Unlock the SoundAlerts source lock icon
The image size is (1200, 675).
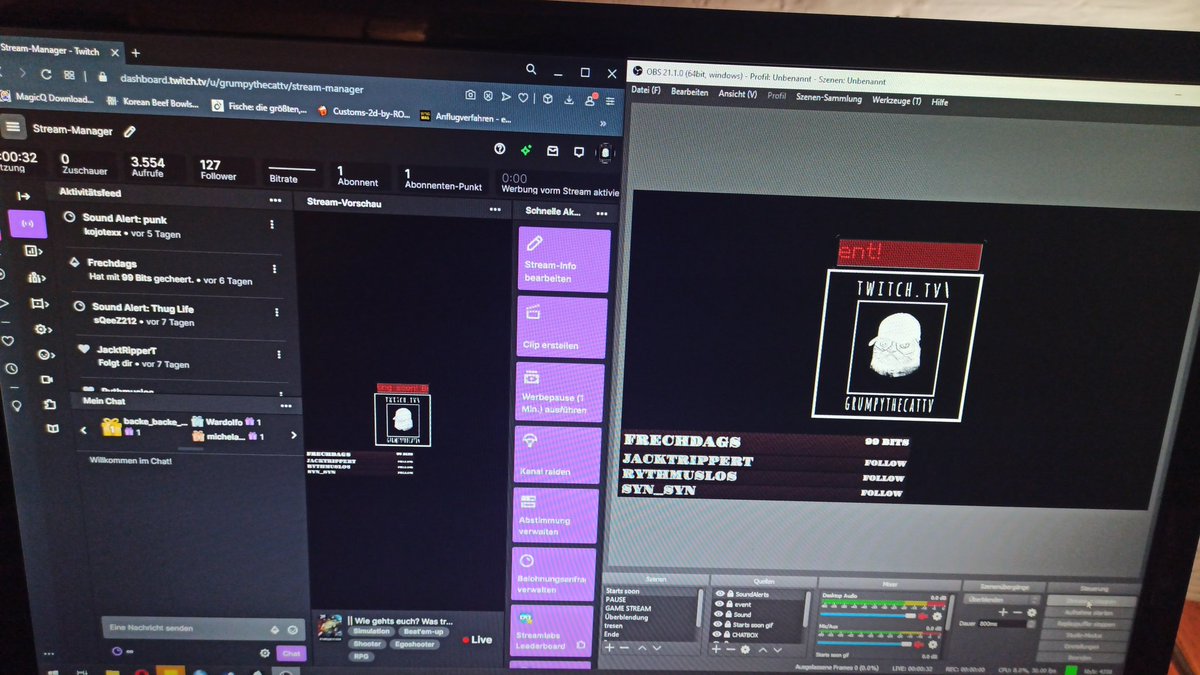pyautogui.click(x=730, y=594)
